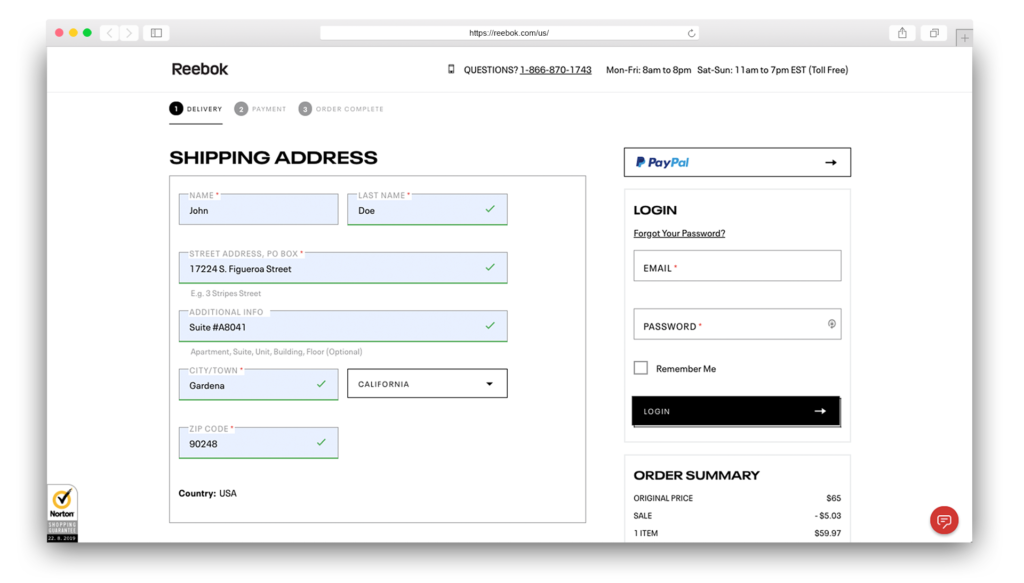Click the Password login field
The image size is (1024, 583).
click(737, 324)
